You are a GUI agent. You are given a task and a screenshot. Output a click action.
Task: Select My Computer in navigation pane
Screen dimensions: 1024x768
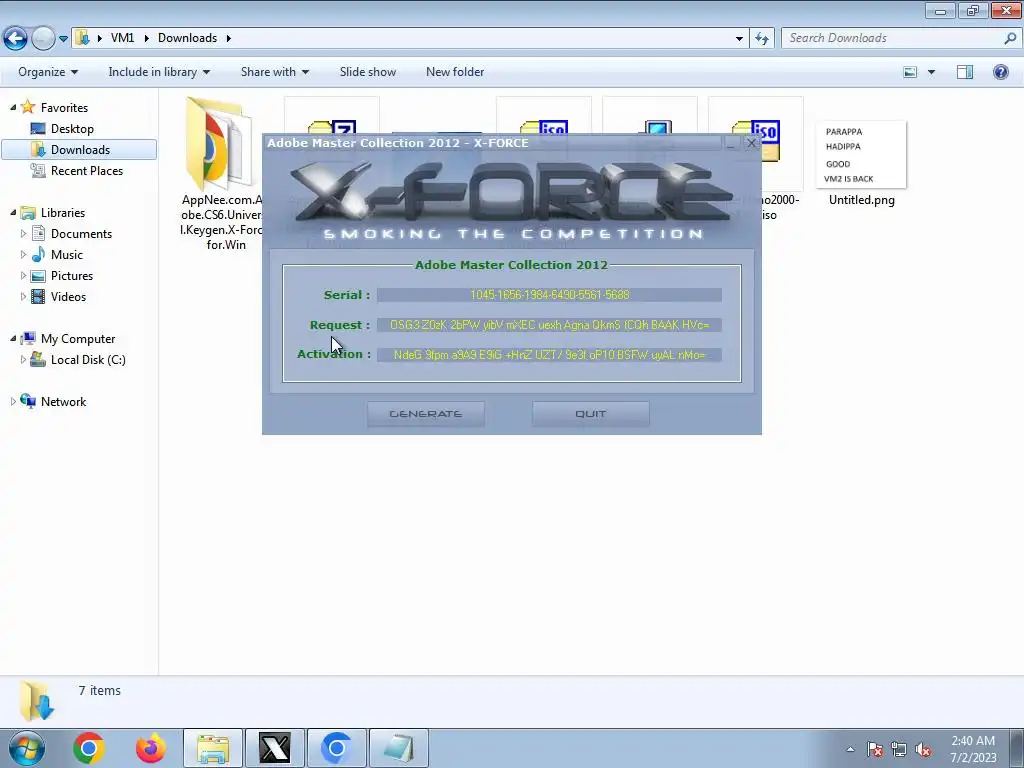pos(78,339)
